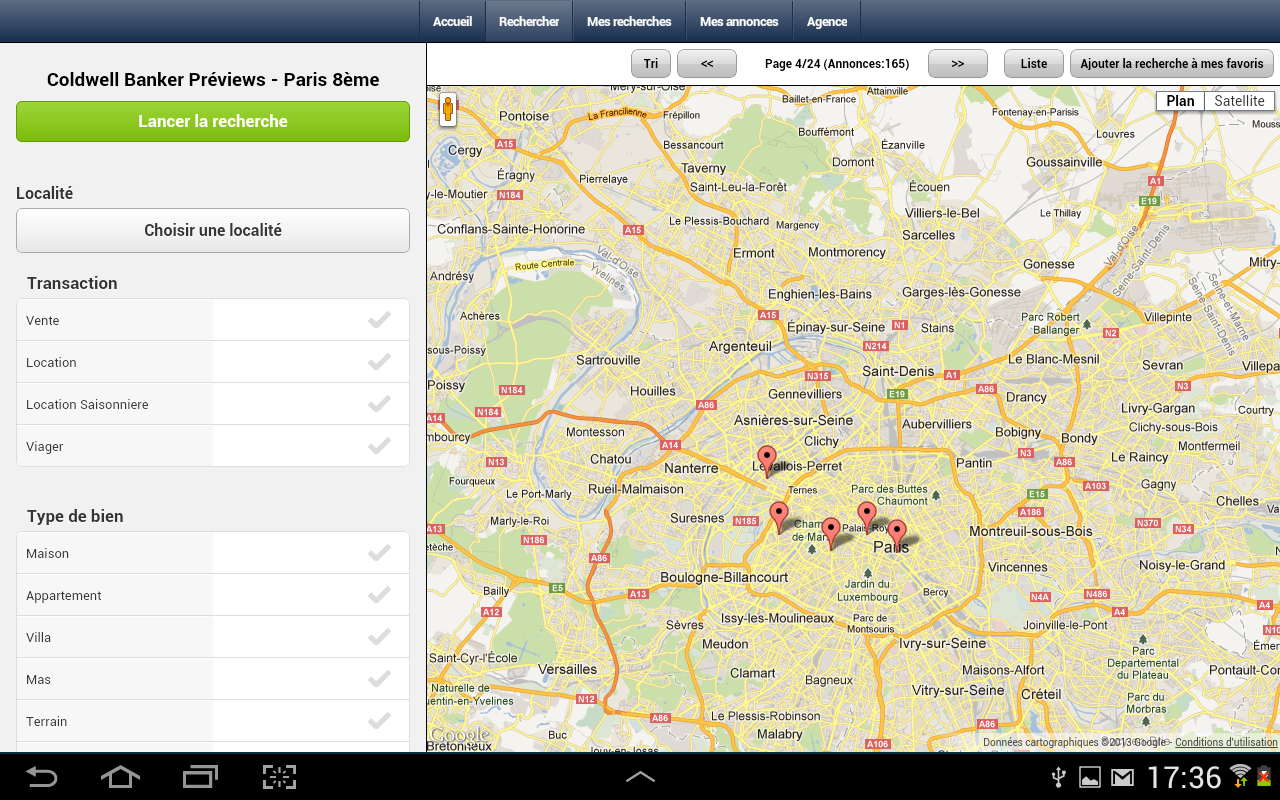
Task: Tap the Android back arrow icon
Action: click(x=41, y=776)
